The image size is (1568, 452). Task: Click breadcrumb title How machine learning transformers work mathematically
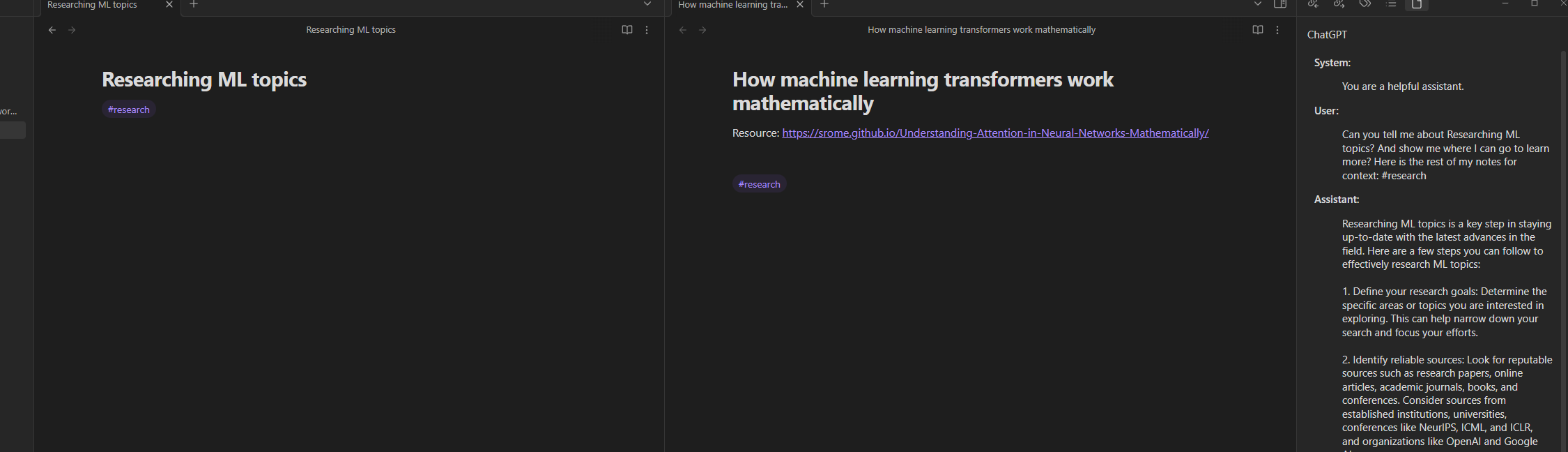[x=981, y=30]
